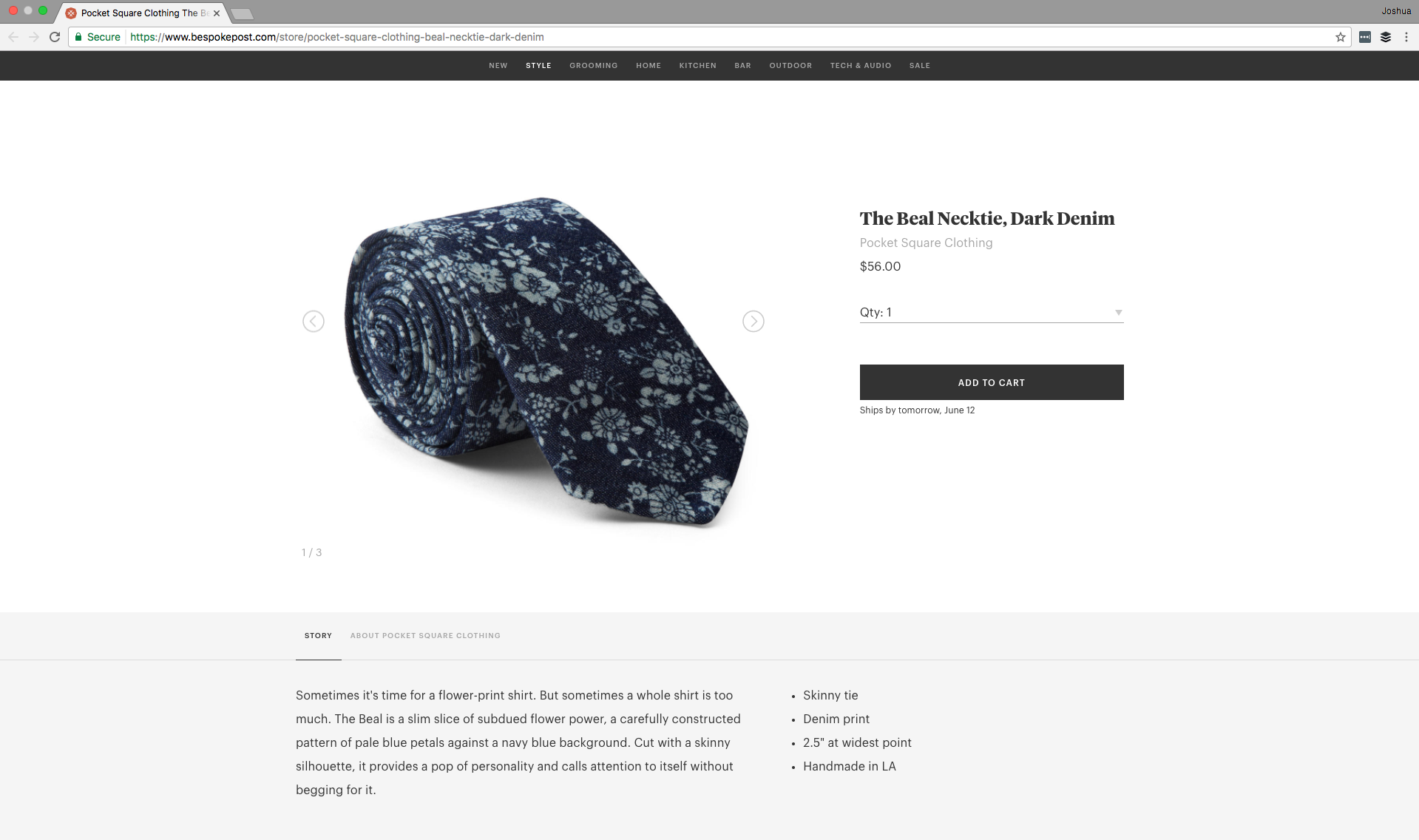This screenshot has height=840, width=1419.
Task: Go back with the browser back arrow
Action: (x=13, y=37)
